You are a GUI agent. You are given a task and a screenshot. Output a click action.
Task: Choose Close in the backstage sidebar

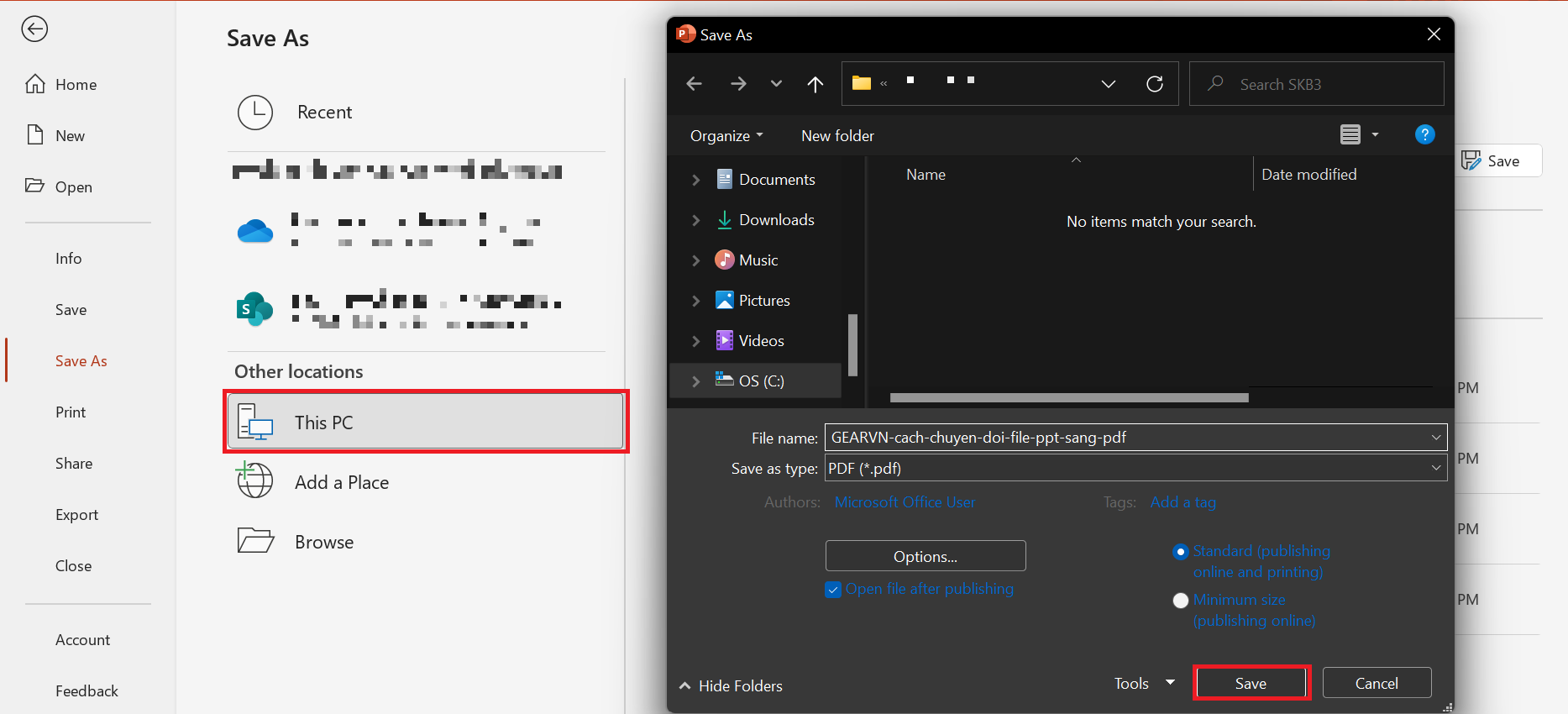(x=74, y=566)
